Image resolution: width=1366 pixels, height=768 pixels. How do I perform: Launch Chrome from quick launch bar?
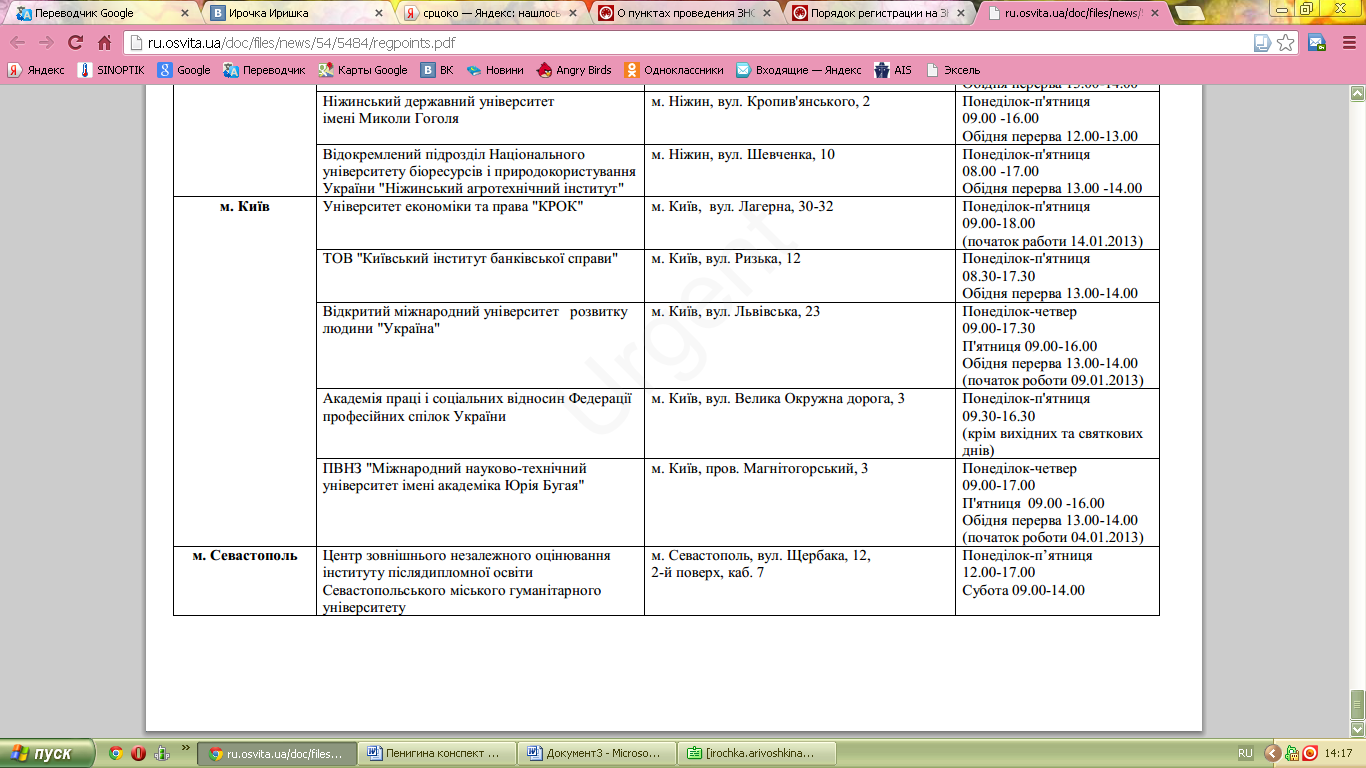click(116, 753)
